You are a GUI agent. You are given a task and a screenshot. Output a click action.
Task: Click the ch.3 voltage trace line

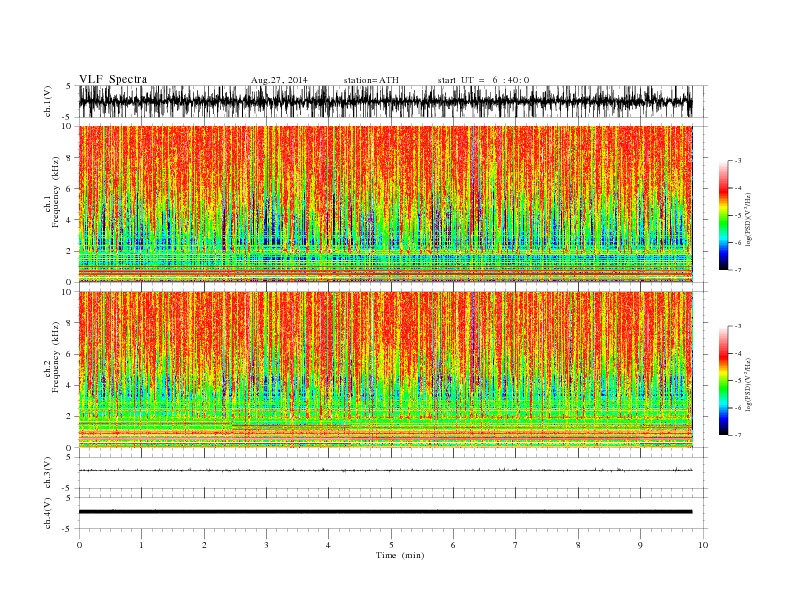385,470
